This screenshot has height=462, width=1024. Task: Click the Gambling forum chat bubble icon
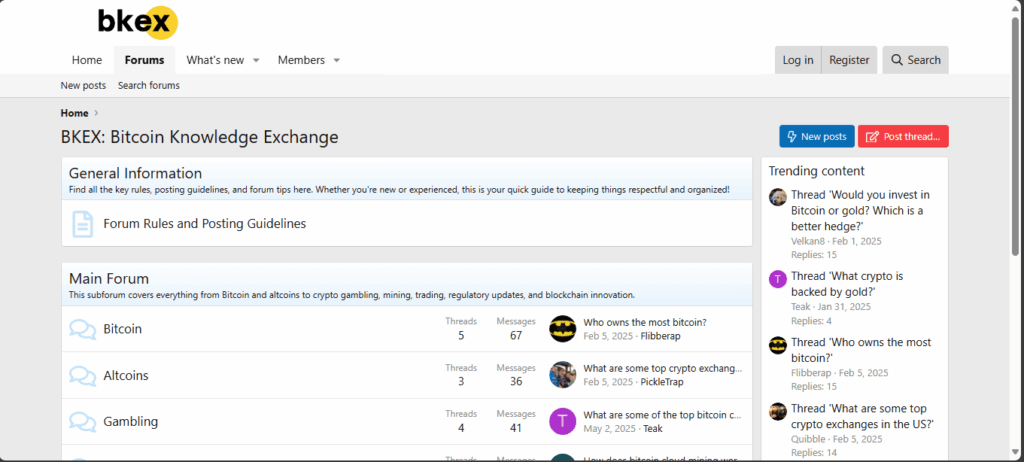(82, 422)
